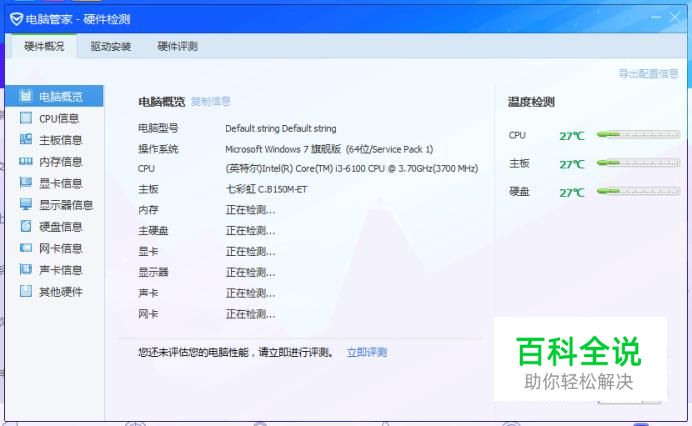Select 显卡信息 label in sidebar
This screenshot has height=426, width=692.
point(61,183)
